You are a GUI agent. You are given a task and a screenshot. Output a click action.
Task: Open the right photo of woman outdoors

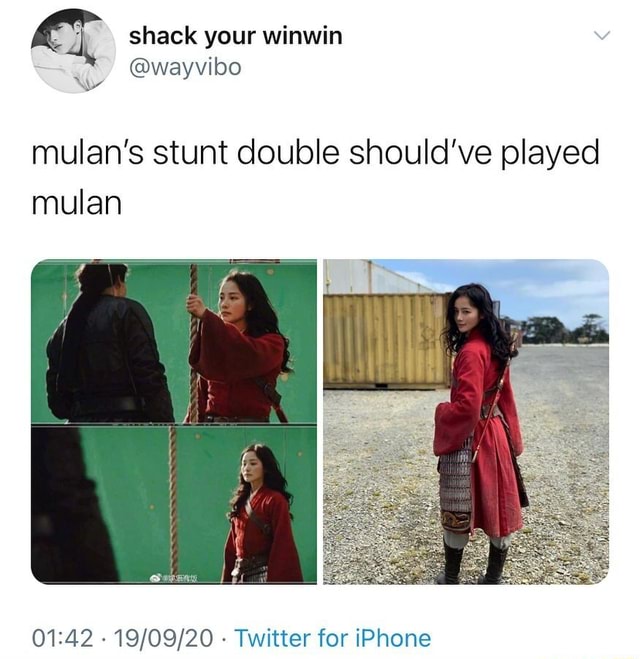466,422
